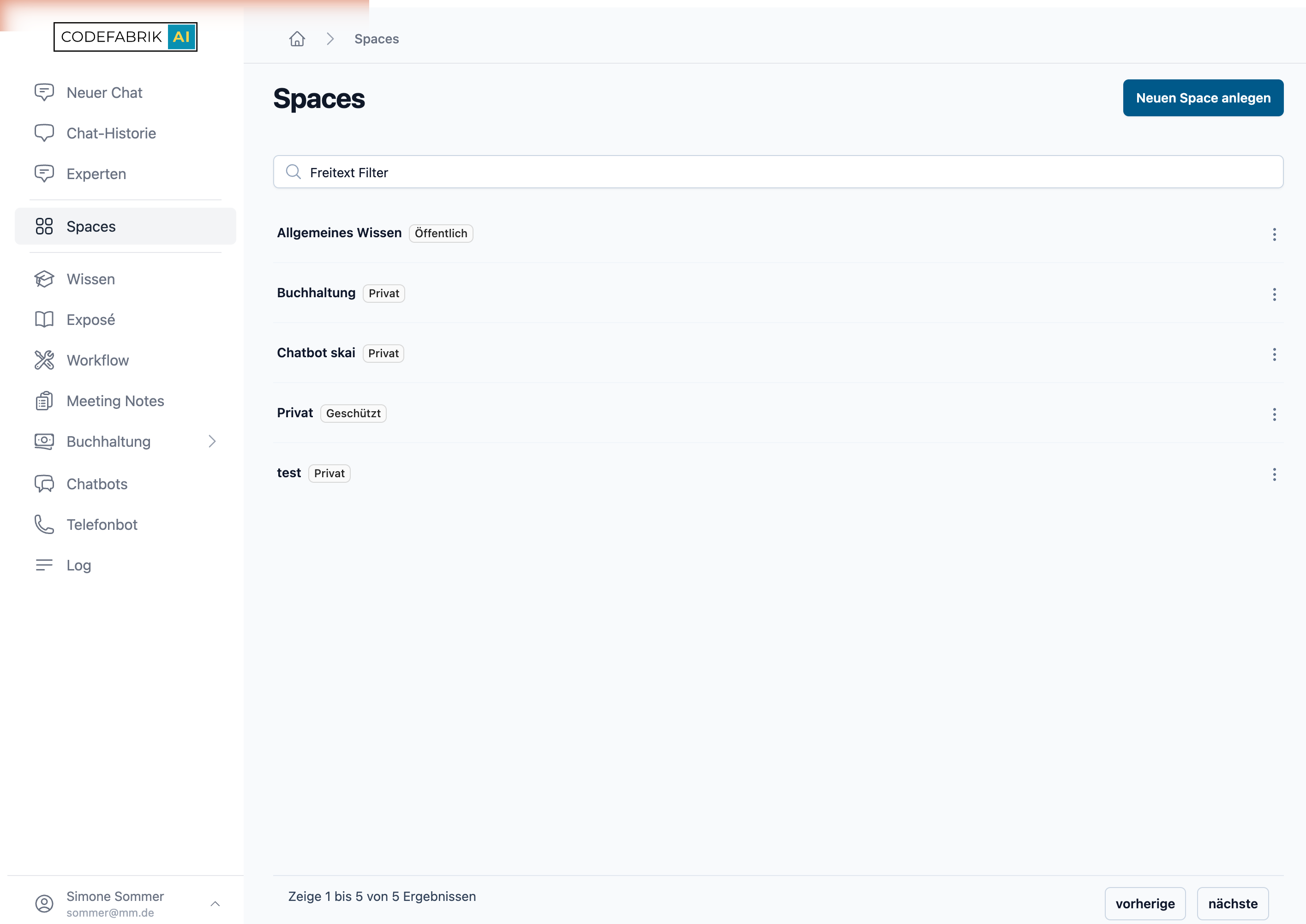Open Neuer Chat from the sidebar
The height and width of the screenshot is (924, 1306).
pyautogui.click(x=125, y=92)
